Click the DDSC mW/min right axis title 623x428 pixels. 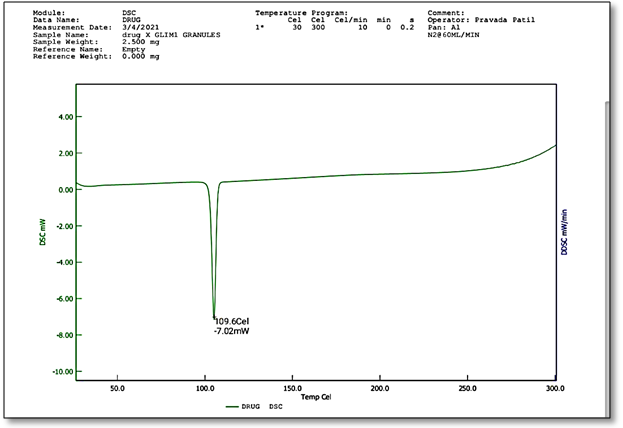564,233
